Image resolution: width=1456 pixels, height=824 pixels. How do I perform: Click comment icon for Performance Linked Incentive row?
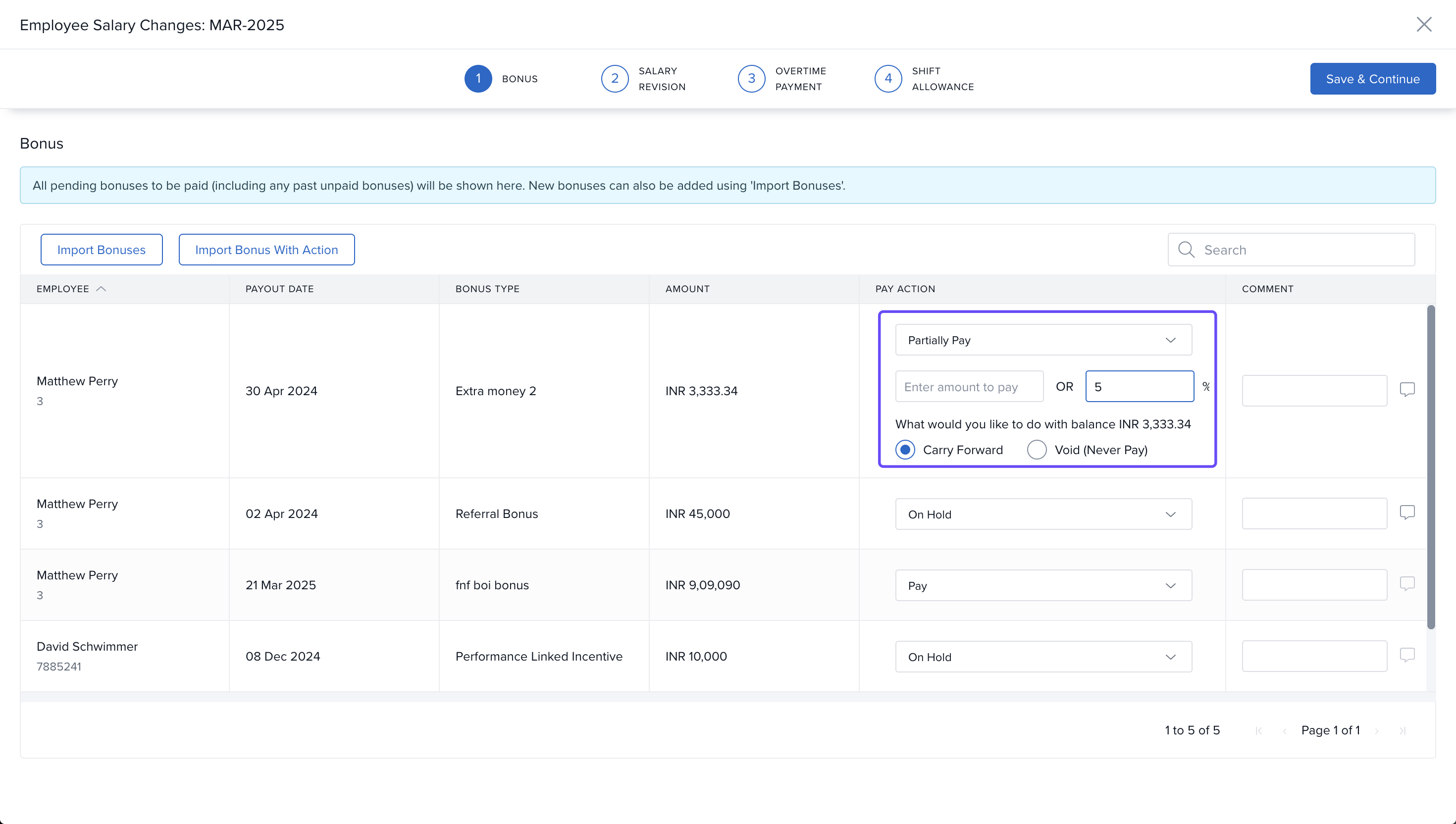[x=1407, y=655]
